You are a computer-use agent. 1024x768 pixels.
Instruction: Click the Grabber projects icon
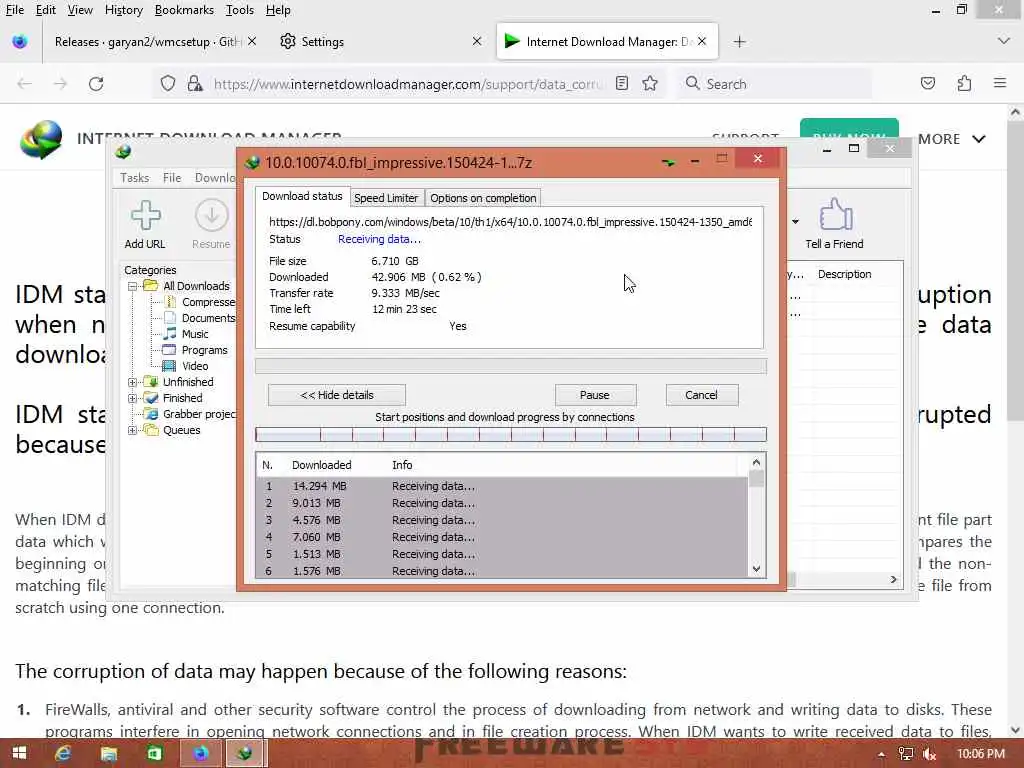151,414
